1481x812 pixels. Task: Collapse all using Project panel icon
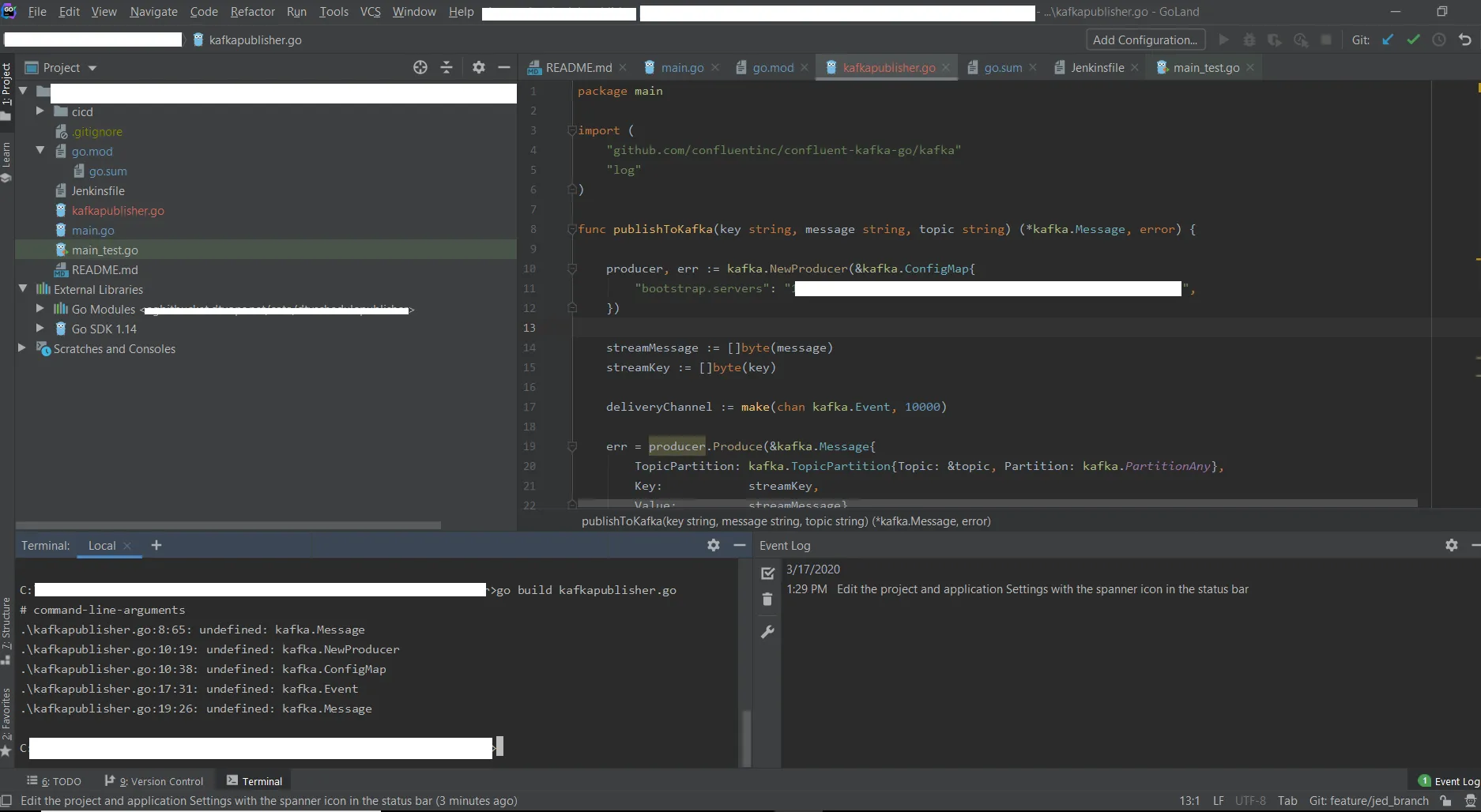[x=447, y=68]
